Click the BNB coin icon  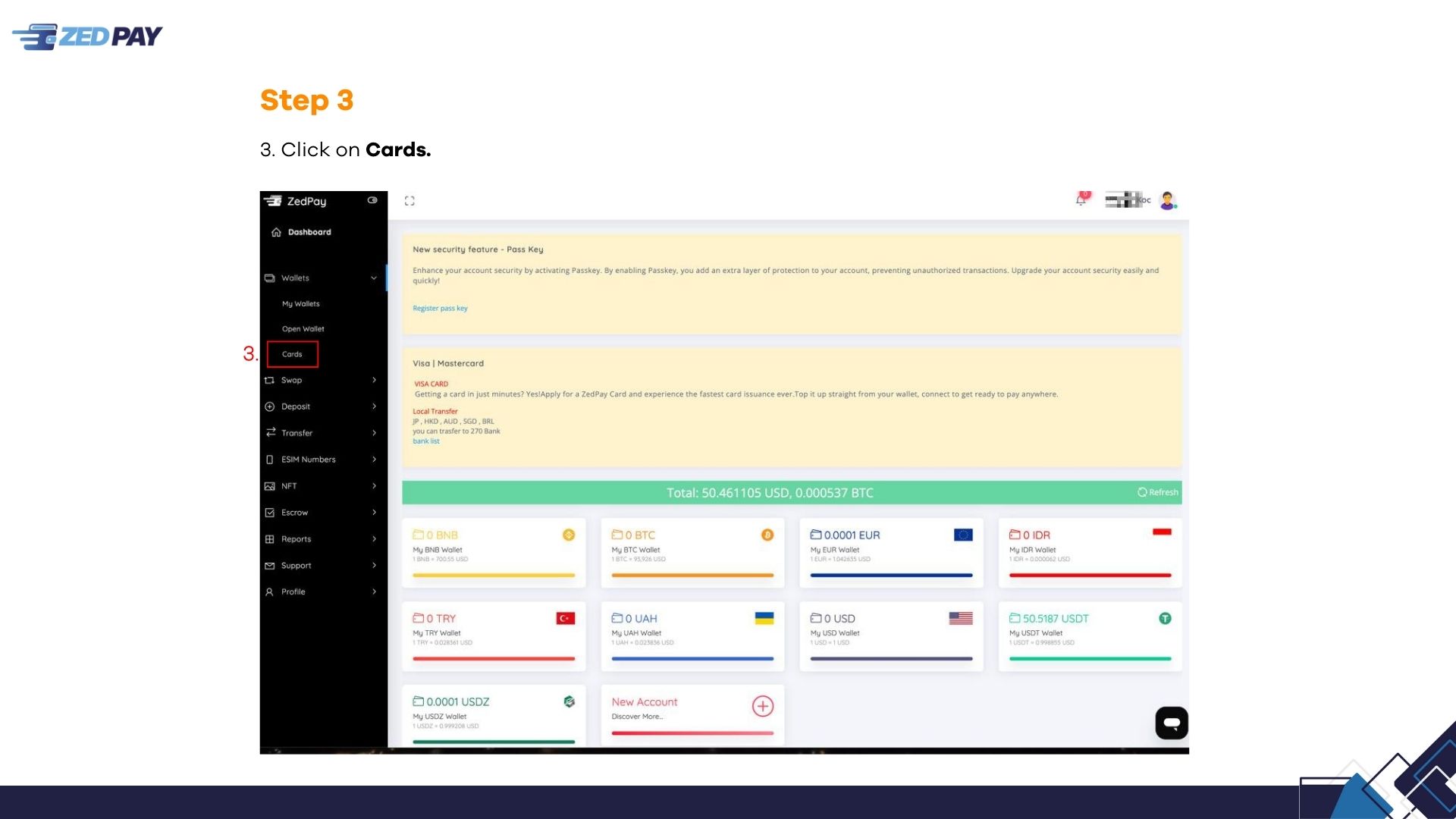569,535
